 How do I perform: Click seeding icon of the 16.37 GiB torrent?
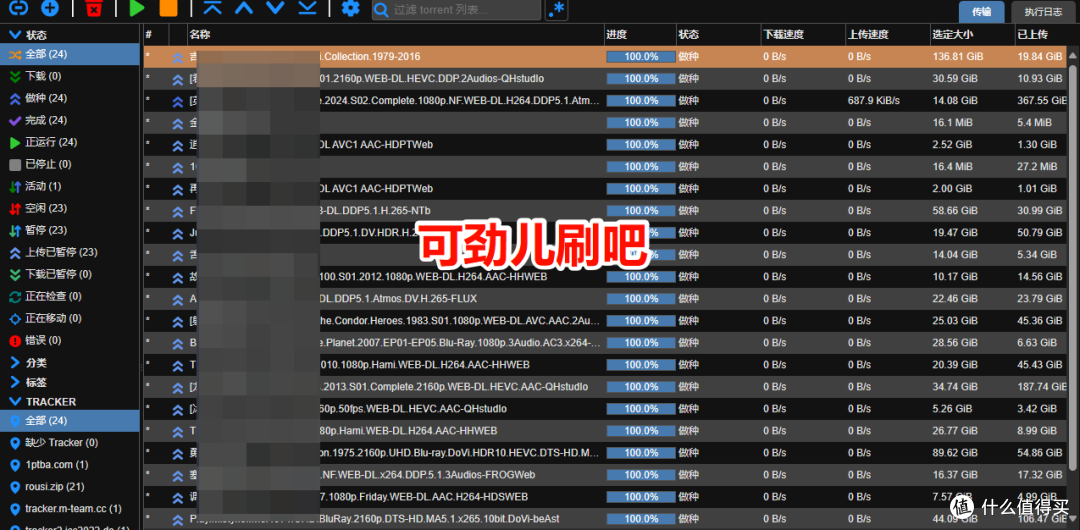tap(178, 475)
